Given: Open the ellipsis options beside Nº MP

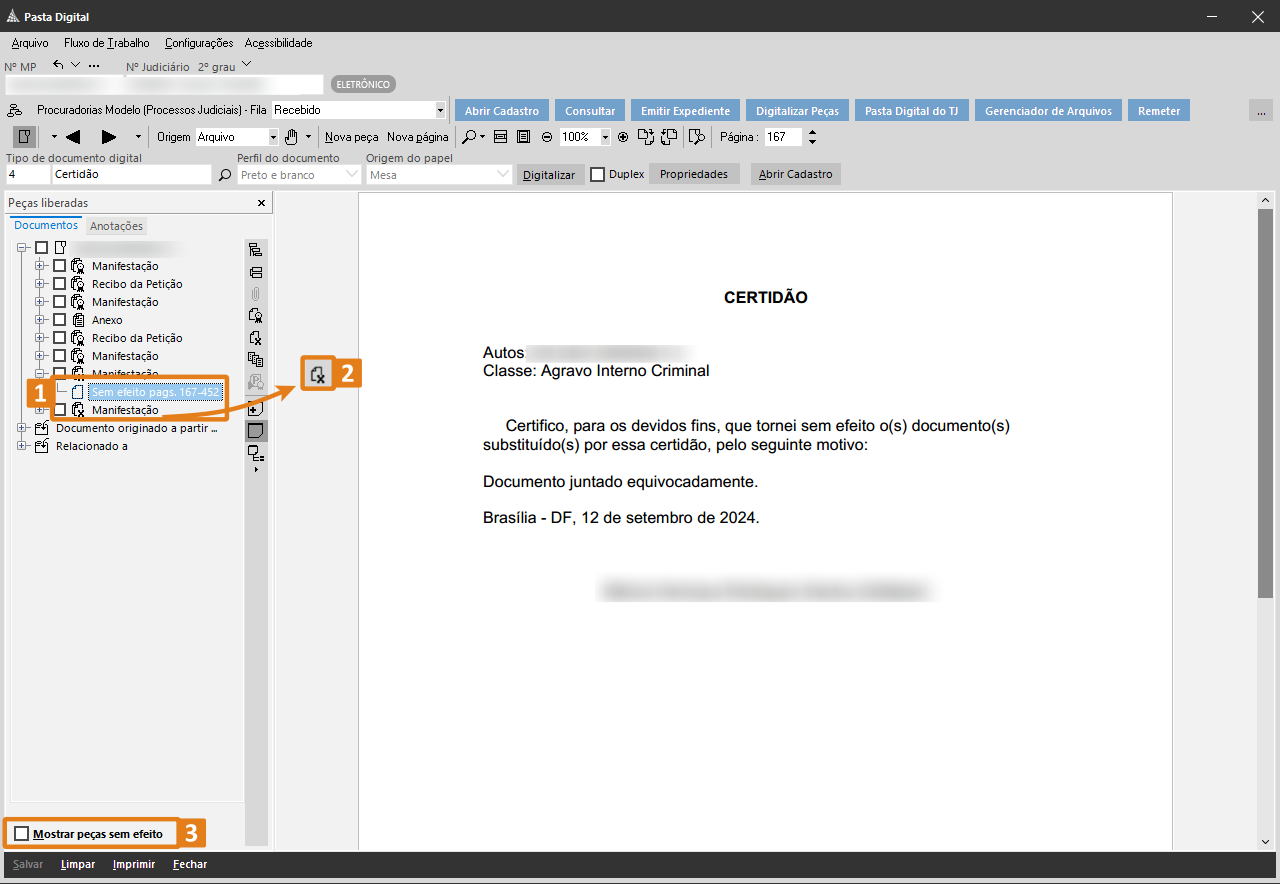Looking at the screenshot, I should pos(94,66).
